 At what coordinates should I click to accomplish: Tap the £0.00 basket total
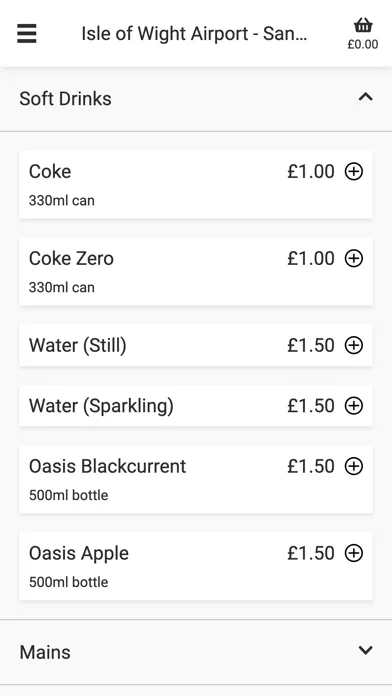click(x=363, y=44)
